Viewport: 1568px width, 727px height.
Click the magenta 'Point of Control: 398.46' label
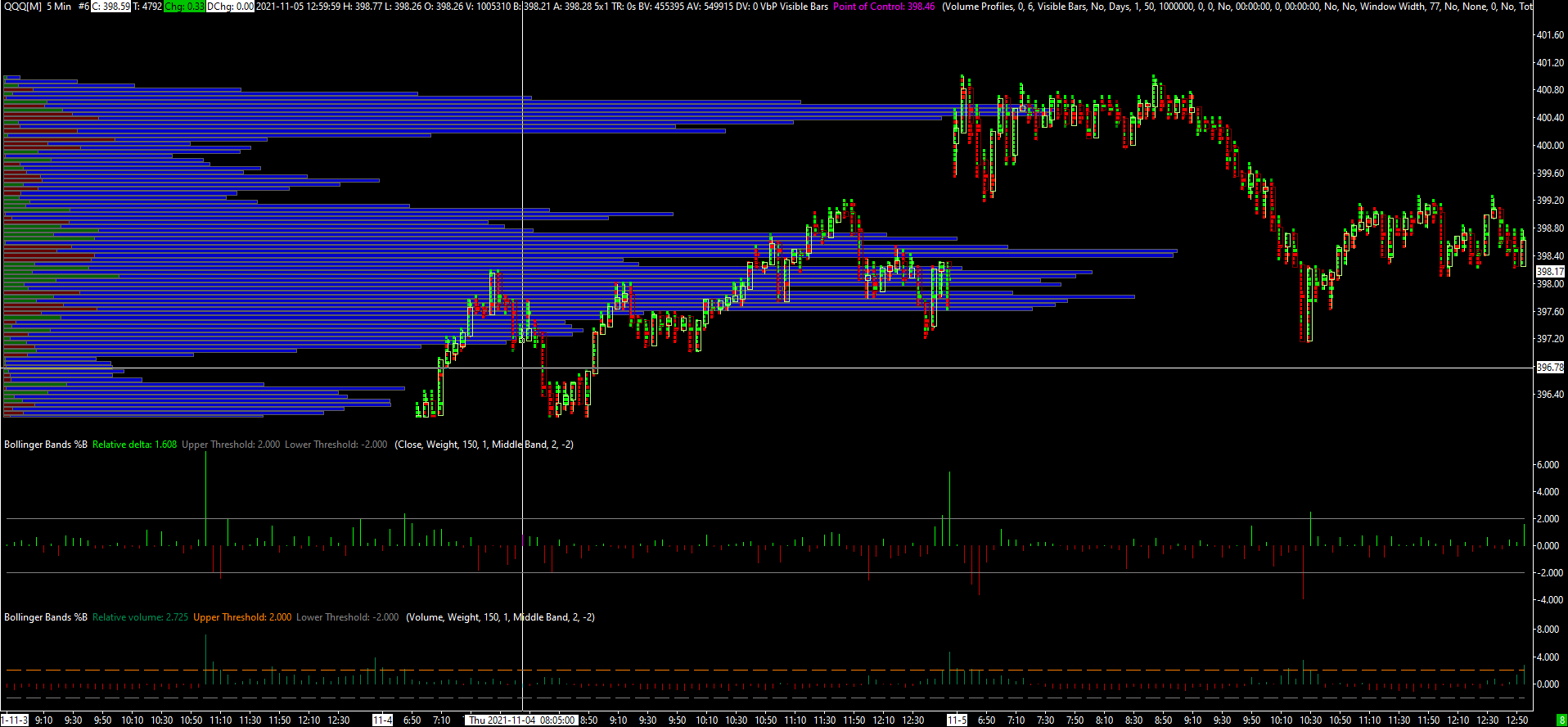pyautogui.click(x=884, y=7)
